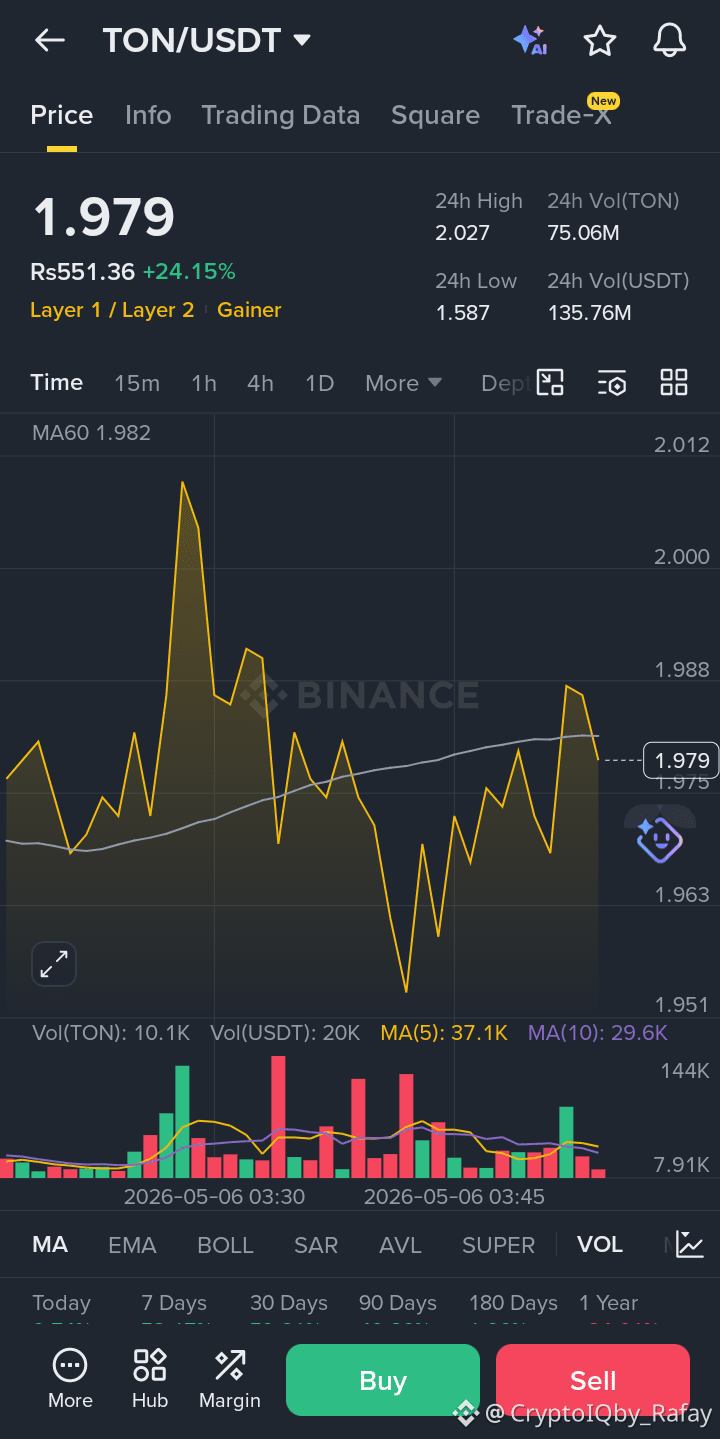Screen dimensions: 720x1439
Task: Click the 2026-05-06 03:45 time axis label
Action: point(454,1196)
